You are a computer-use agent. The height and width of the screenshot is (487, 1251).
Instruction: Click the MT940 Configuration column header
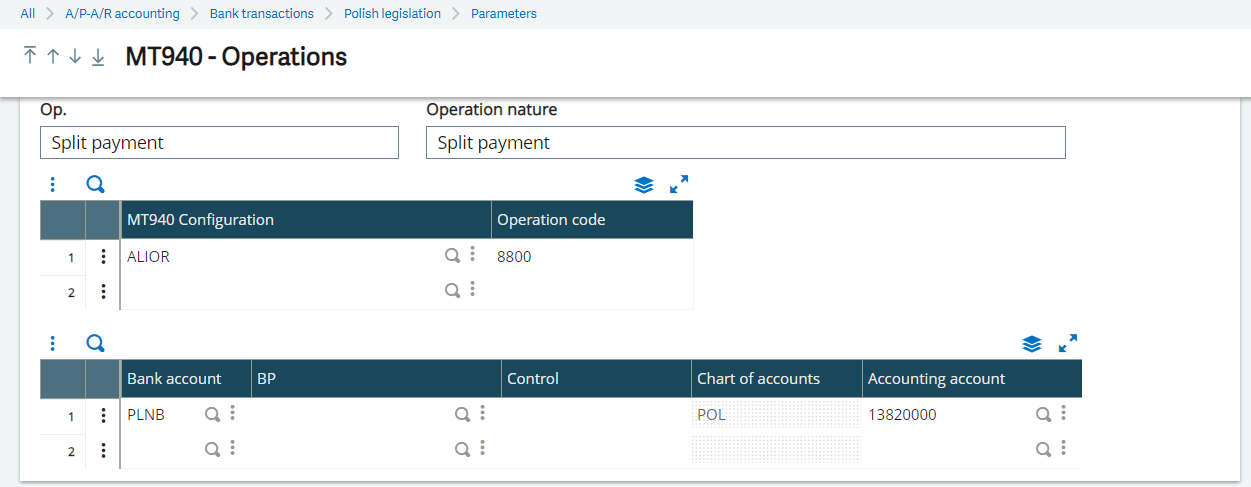[x=306, y=220]
